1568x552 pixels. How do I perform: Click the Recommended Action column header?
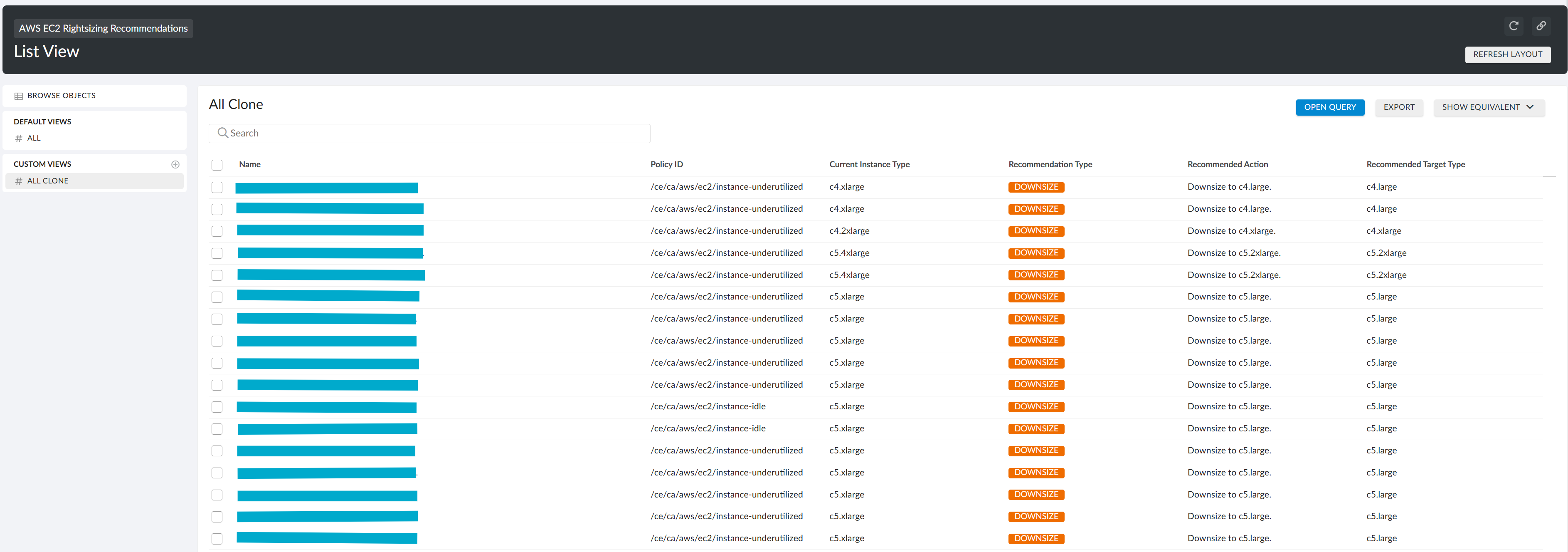[x=1227, y=164]
